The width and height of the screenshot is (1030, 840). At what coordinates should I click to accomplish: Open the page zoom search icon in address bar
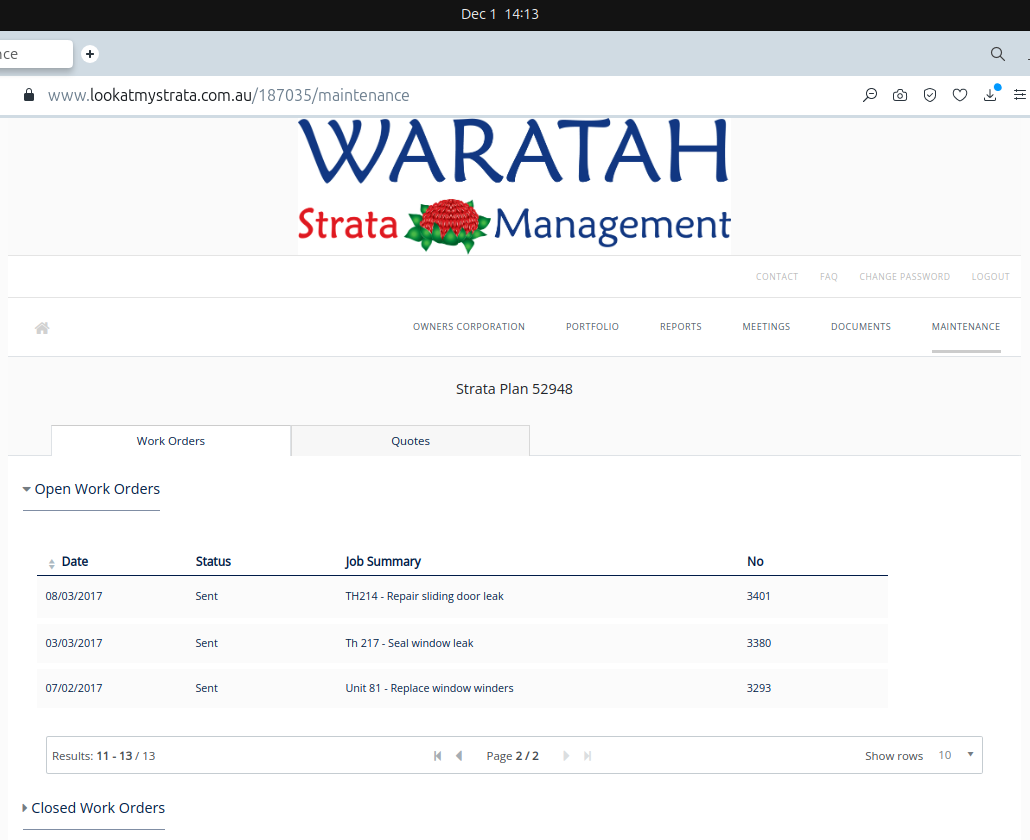coord(870,95)
